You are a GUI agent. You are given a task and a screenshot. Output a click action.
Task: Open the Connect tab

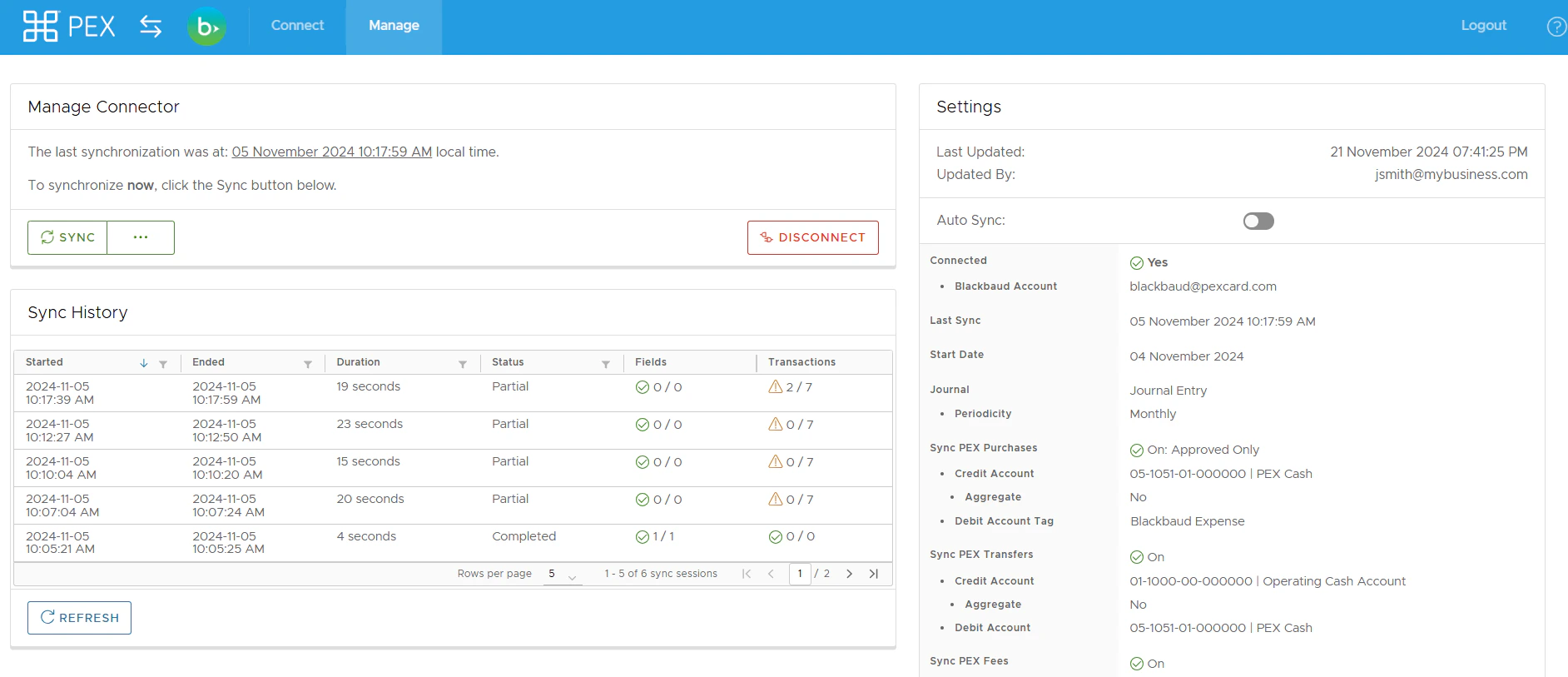pyautogui.click(x=297, y=26)
